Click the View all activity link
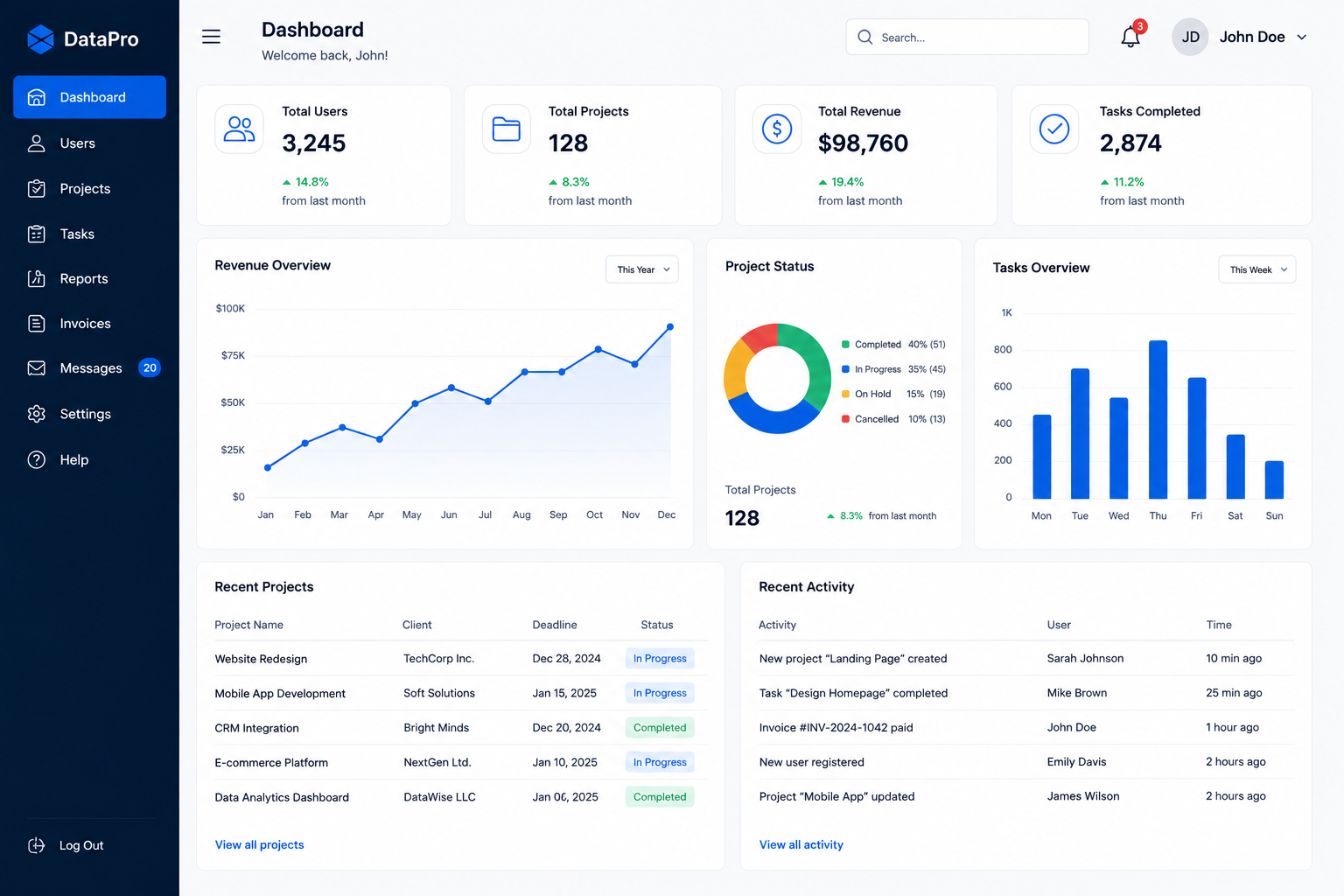Viewport: 1344px width, 896px height. pyautogui.click(x=801, y=844)
